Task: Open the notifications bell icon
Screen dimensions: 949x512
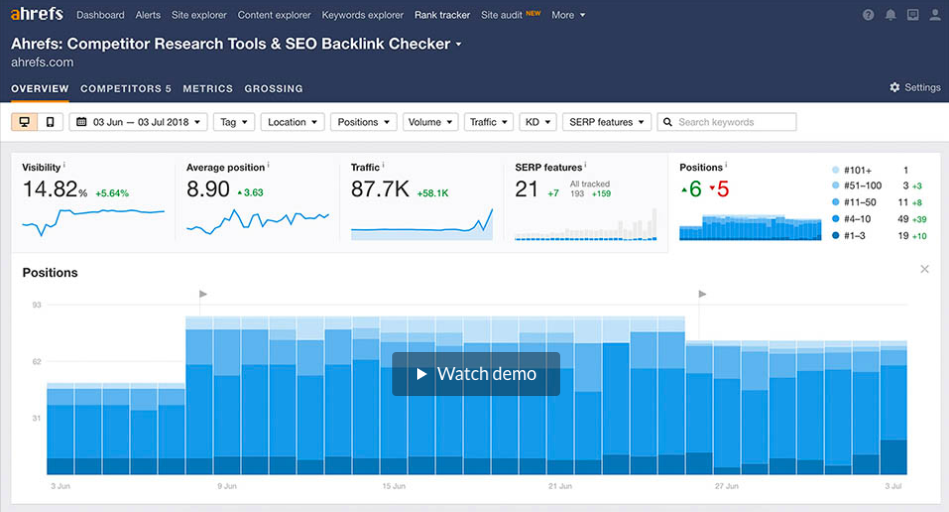Action: (x=890, y=15)
